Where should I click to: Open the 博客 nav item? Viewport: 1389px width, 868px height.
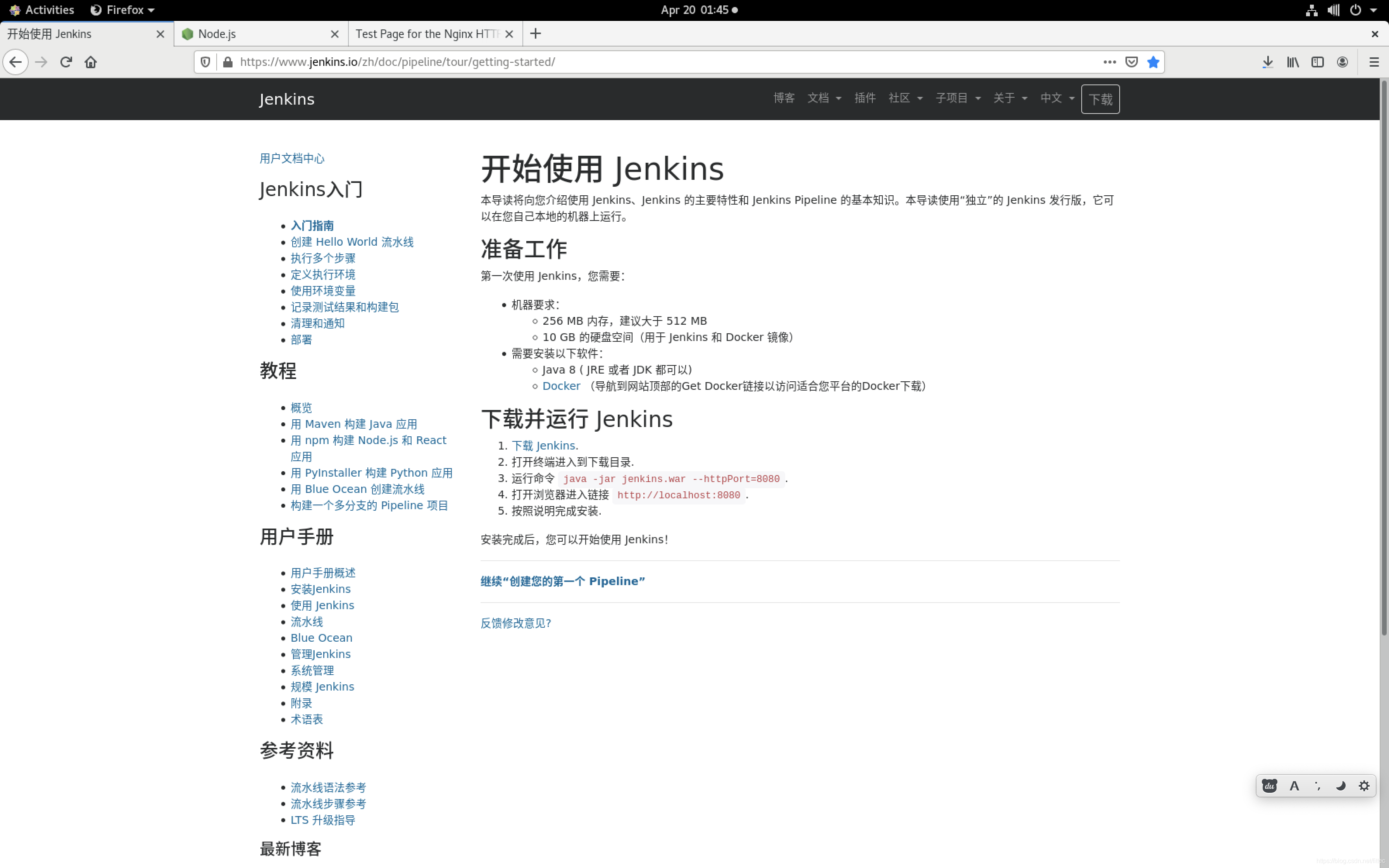(784, 98)
